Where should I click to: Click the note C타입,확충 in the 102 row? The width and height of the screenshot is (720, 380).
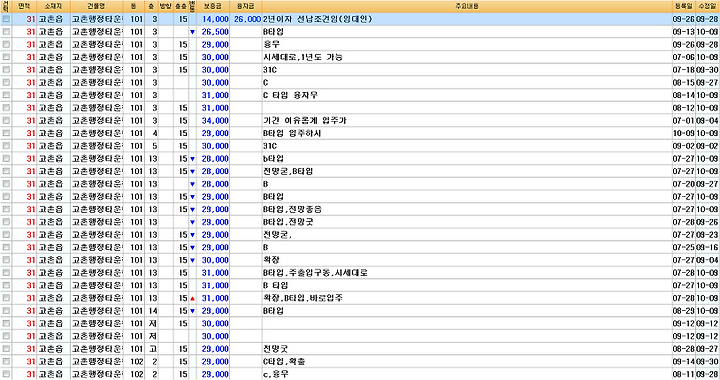tap(284, 362)
